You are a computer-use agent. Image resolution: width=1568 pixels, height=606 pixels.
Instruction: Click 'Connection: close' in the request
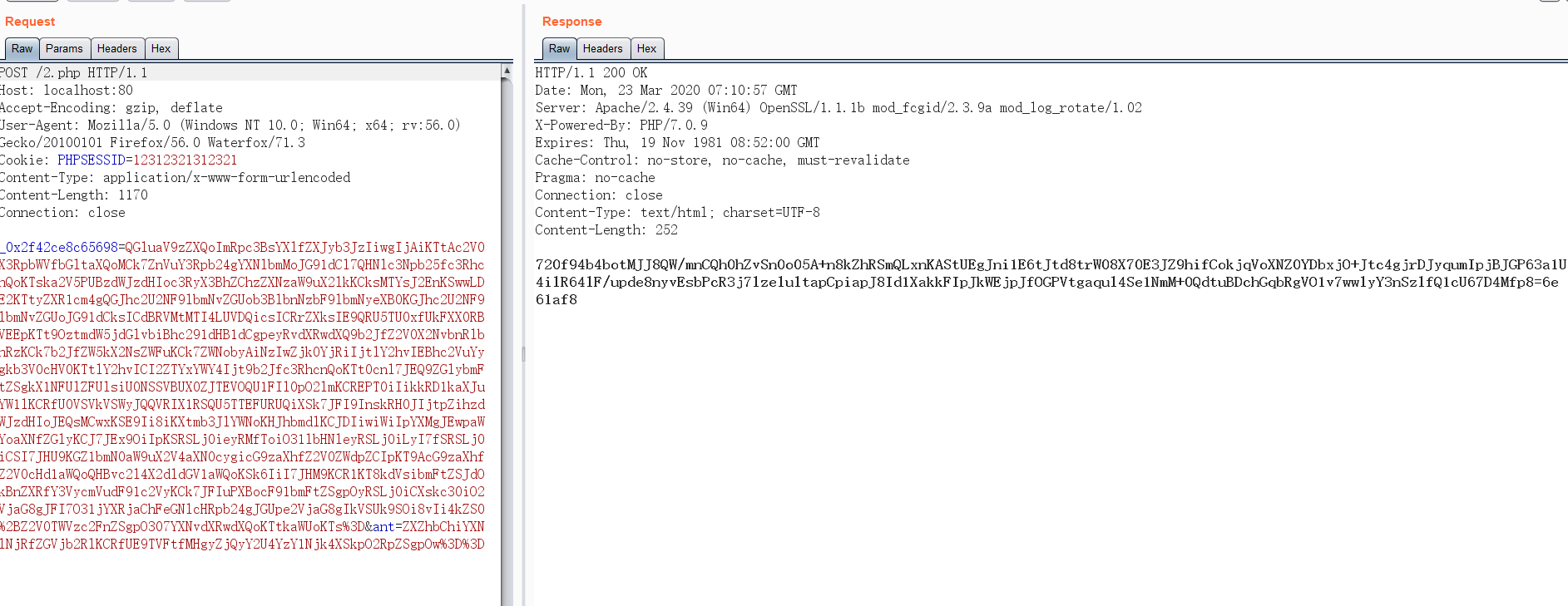(63, 213)
